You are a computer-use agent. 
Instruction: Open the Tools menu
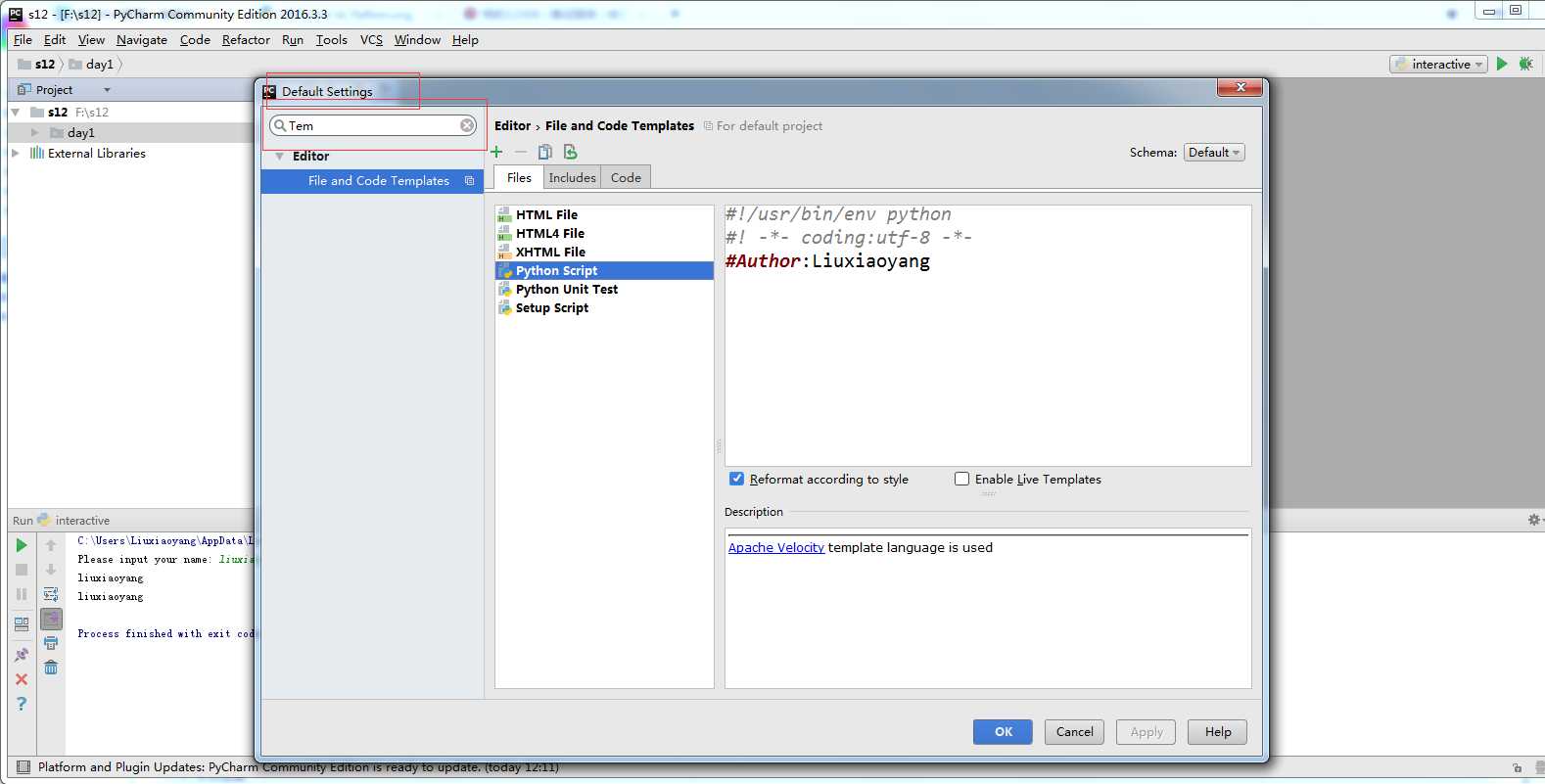click(331, 39)
